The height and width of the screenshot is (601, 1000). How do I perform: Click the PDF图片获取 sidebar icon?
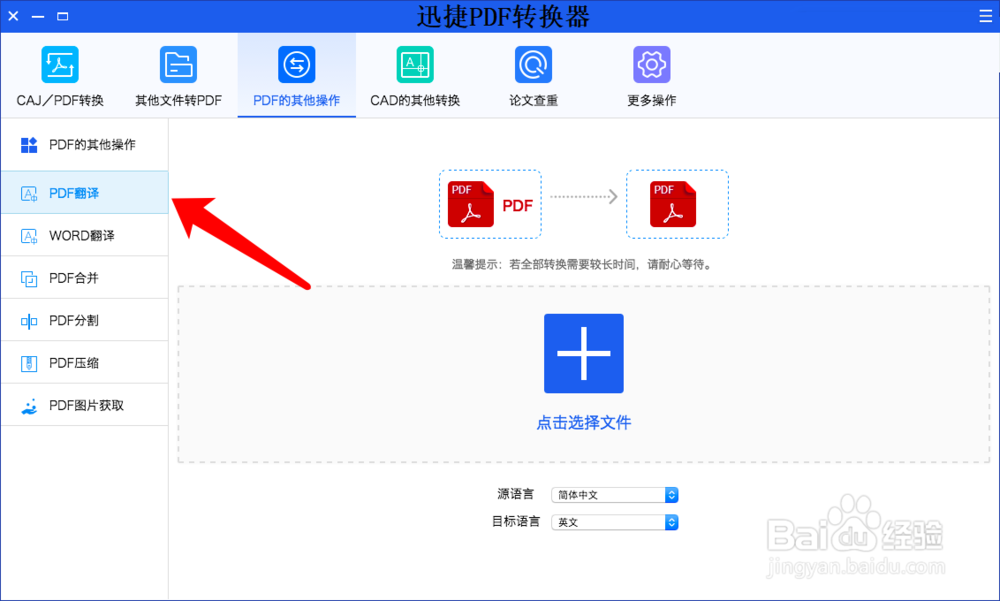tap(29, 406)
